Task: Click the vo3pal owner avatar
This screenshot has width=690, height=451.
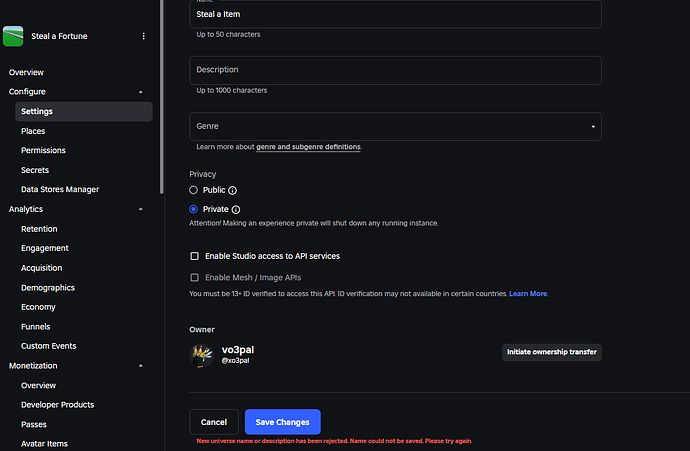Action: [x=203, y=354]
